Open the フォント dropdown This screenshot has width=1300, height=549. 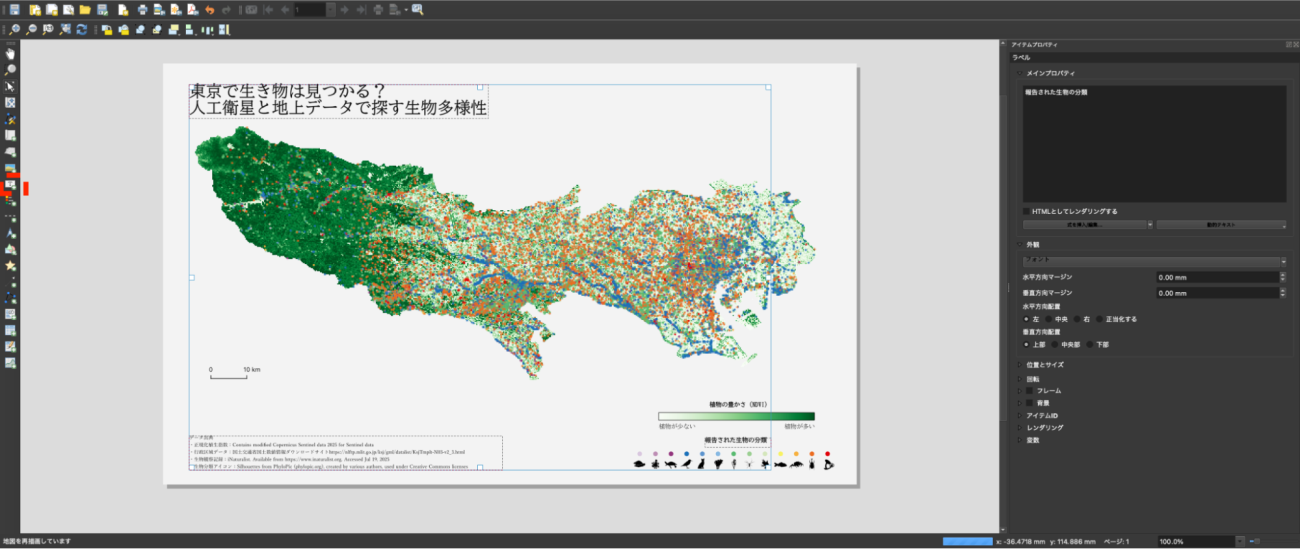pos(1150,260)
